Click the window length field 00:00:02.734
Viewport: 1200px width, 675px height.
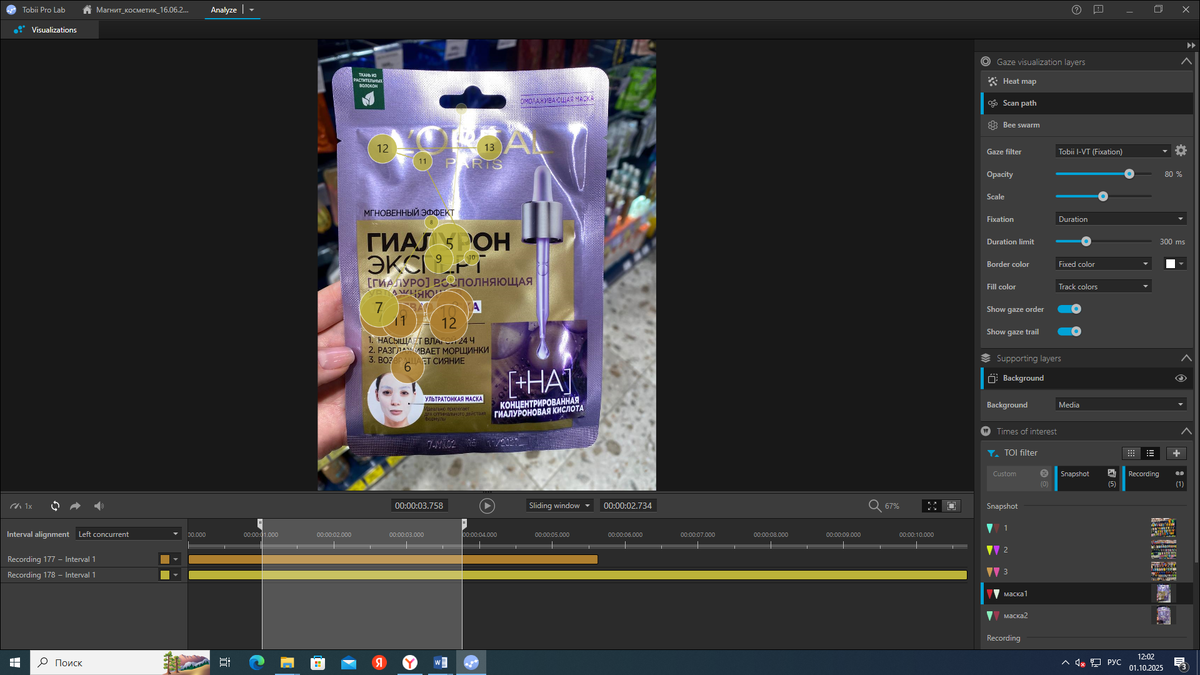[627, 506]
